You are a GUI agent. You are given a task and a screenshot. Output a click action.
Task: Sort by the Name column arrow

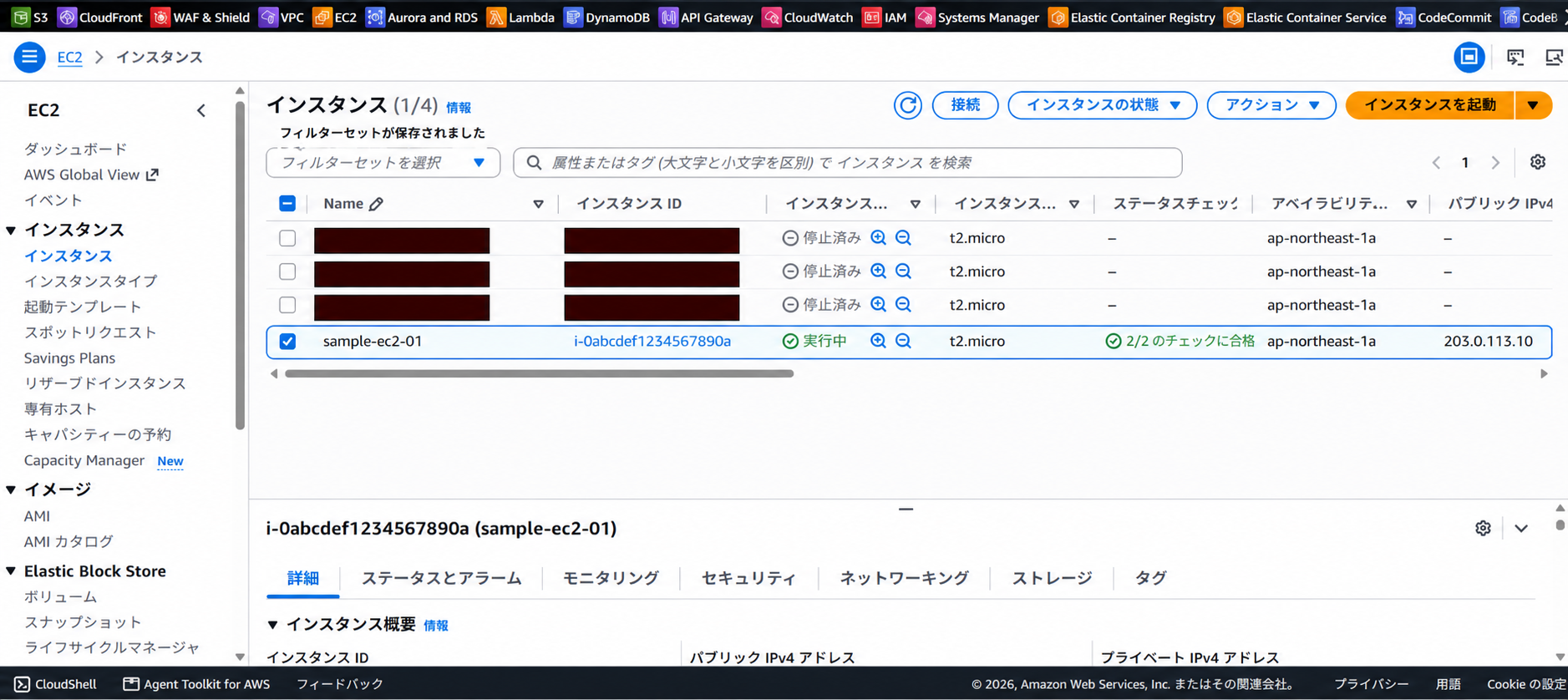[x=538, y=204]
